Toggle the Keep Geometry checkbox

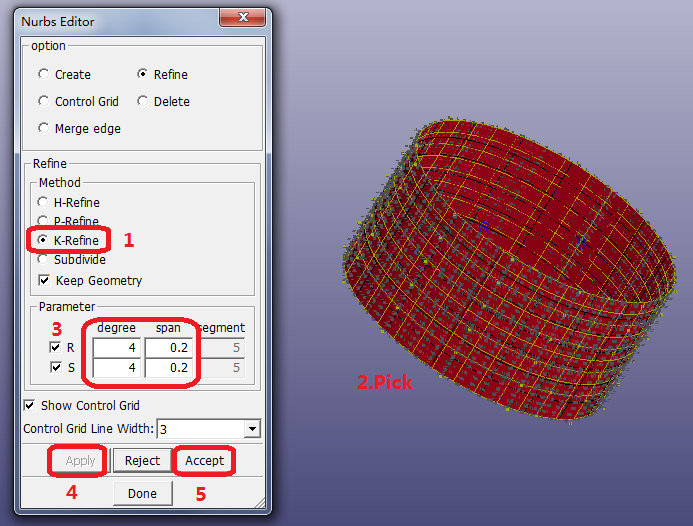click(44, 280)
